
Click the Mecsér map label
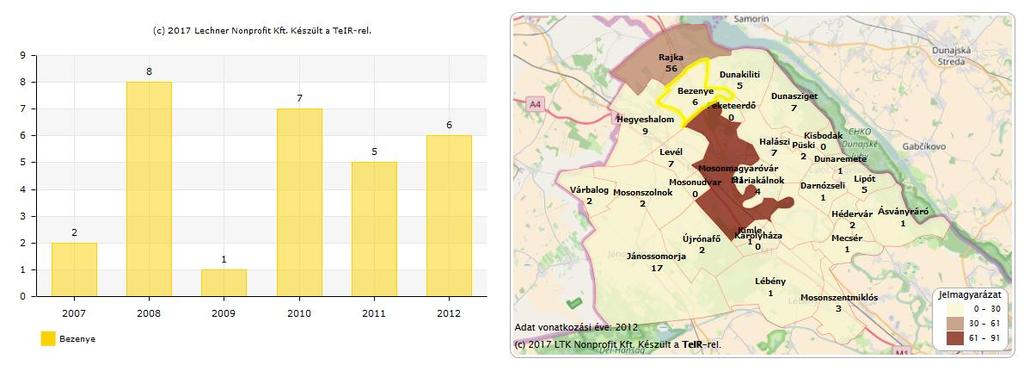[847, 238]
